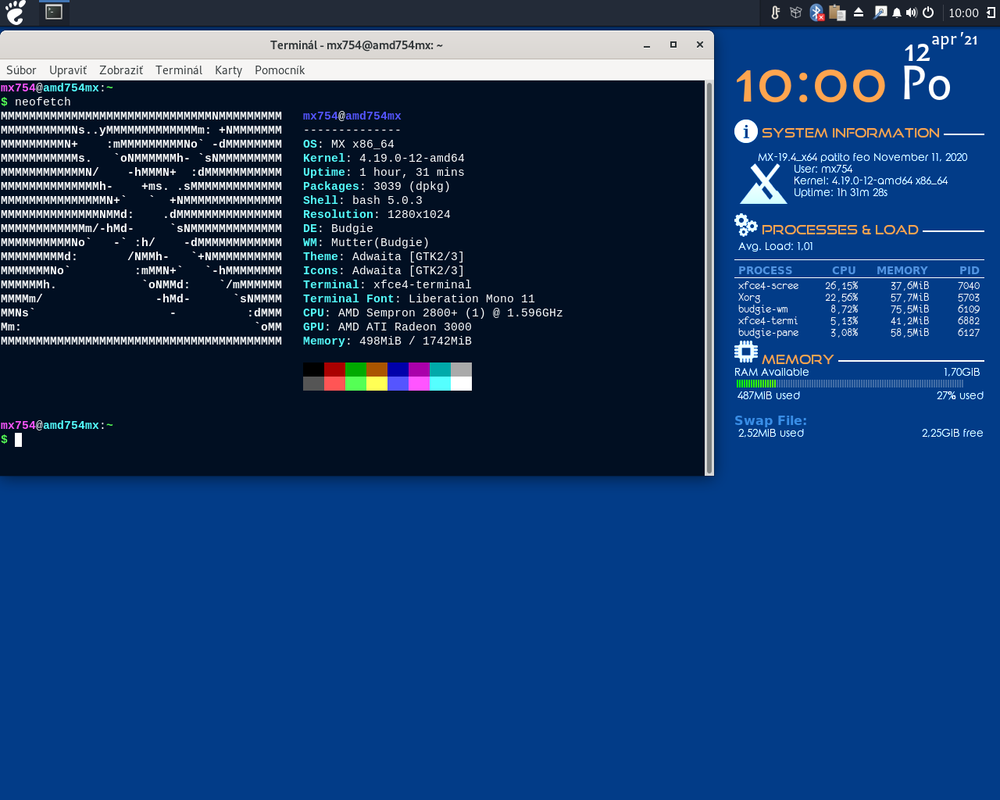The width and height of the screenshot is (1000, 800).
Task: Open the Zobraziť menu
Action: [121, 70]
